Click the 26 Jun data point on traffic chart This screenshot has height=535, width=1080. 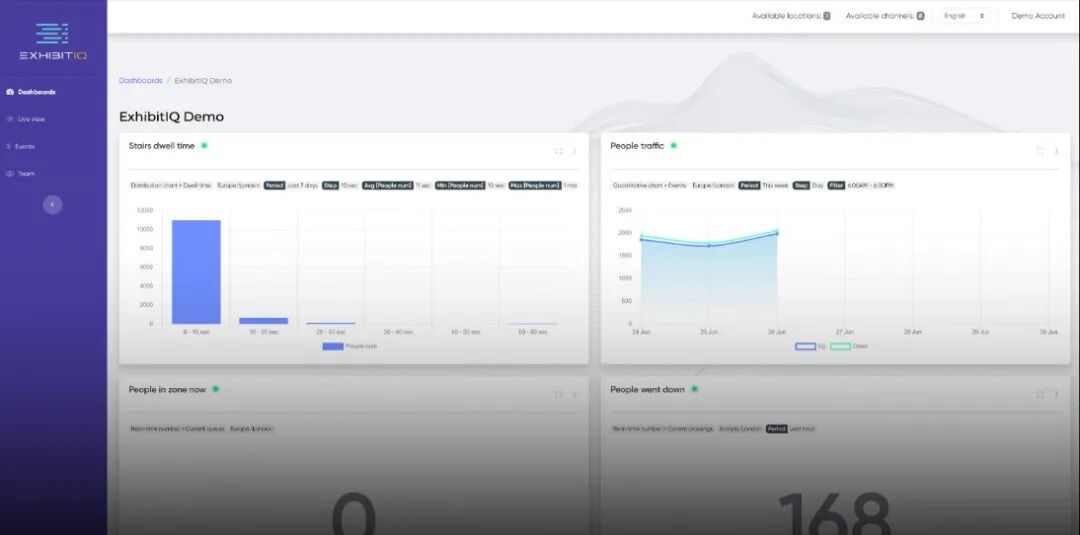click(777, 233)
